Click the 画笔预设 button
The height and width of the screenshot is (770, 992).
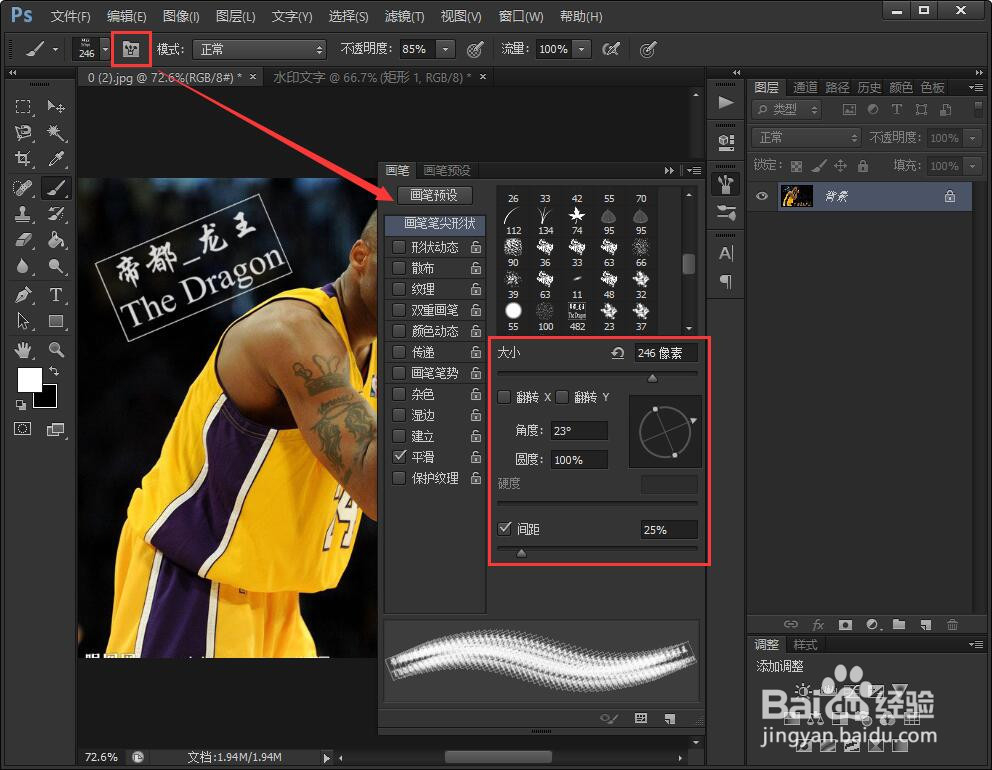click(x=434, y=195)
